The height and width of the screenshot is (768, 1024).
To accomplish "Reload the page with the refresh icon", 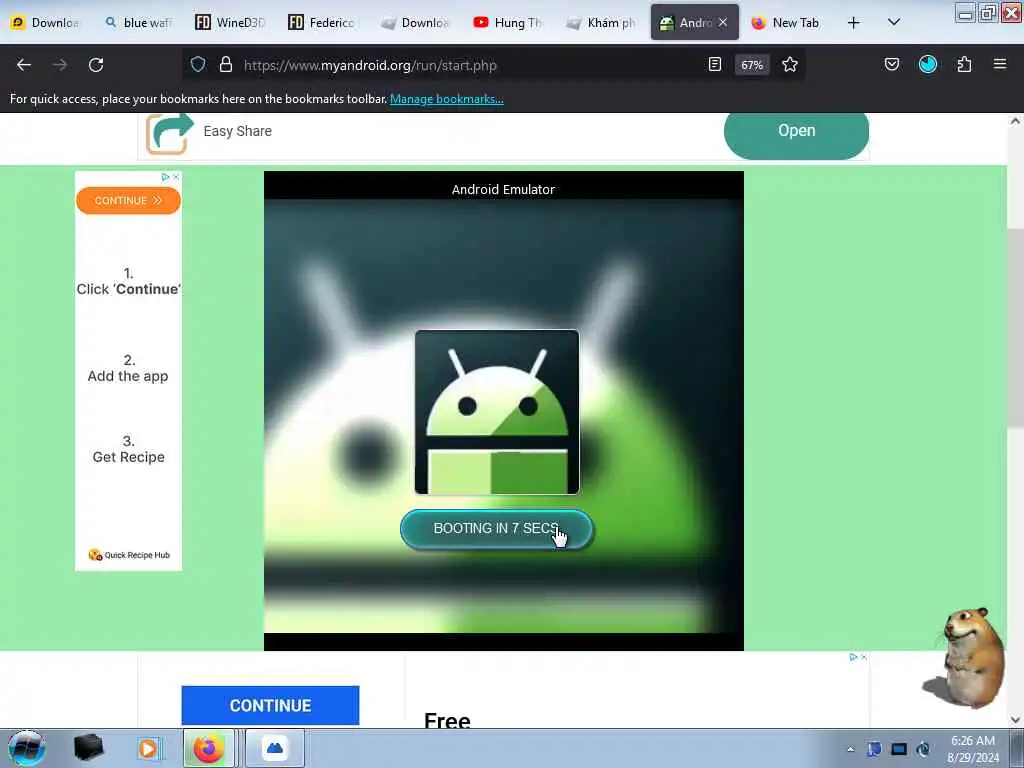I will click(x=96, y=65).
